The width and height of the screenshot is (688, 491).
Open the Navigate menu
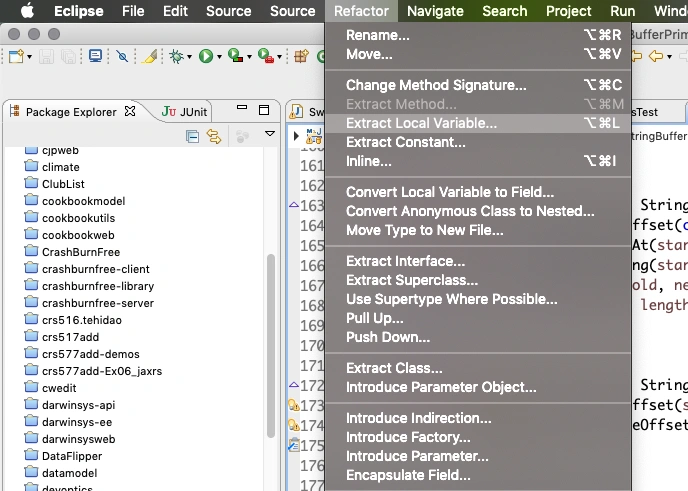click(x=435, y=11)
